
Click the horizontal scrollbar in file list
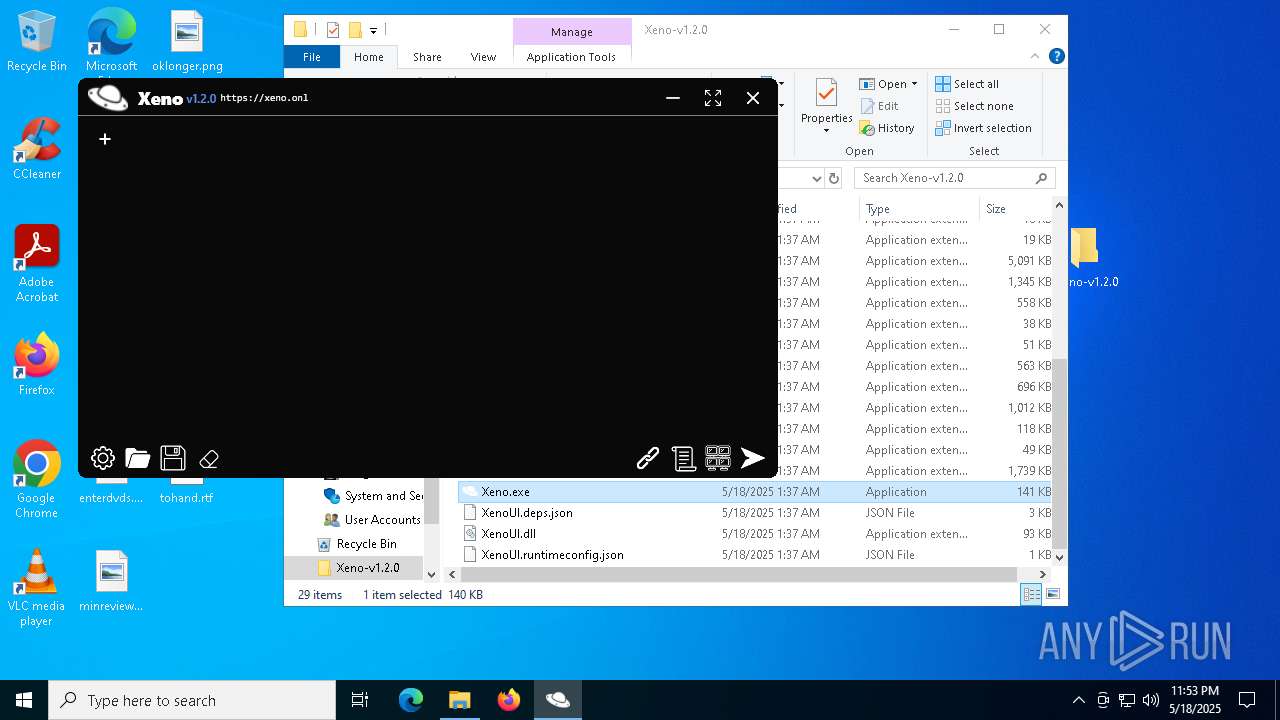[x=739, y=575]
